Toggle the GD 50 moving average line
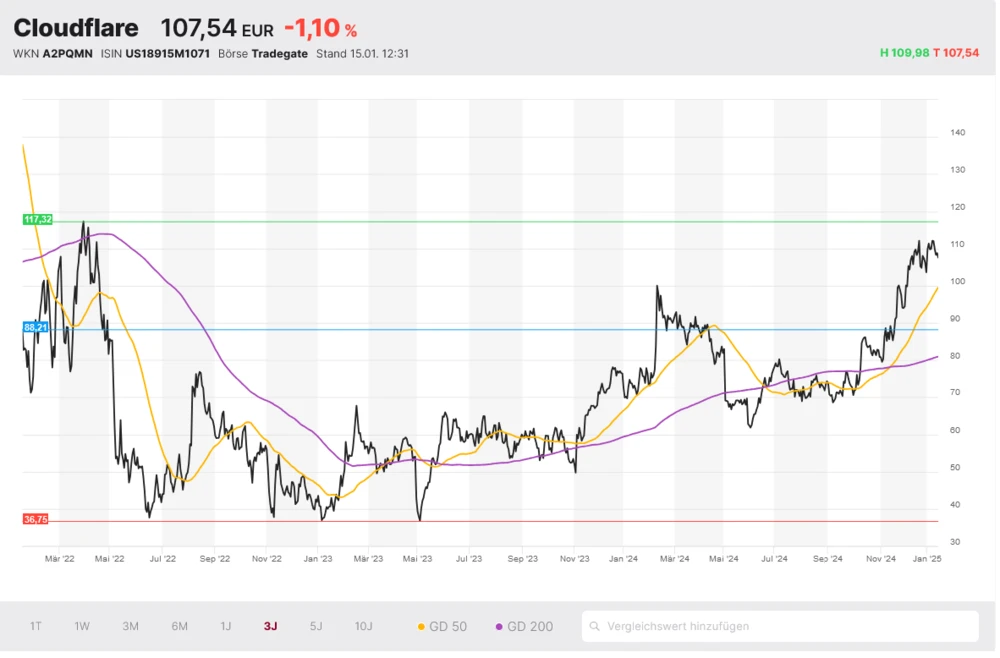The height and width of the screenshot is (658, 1000). 442,627
